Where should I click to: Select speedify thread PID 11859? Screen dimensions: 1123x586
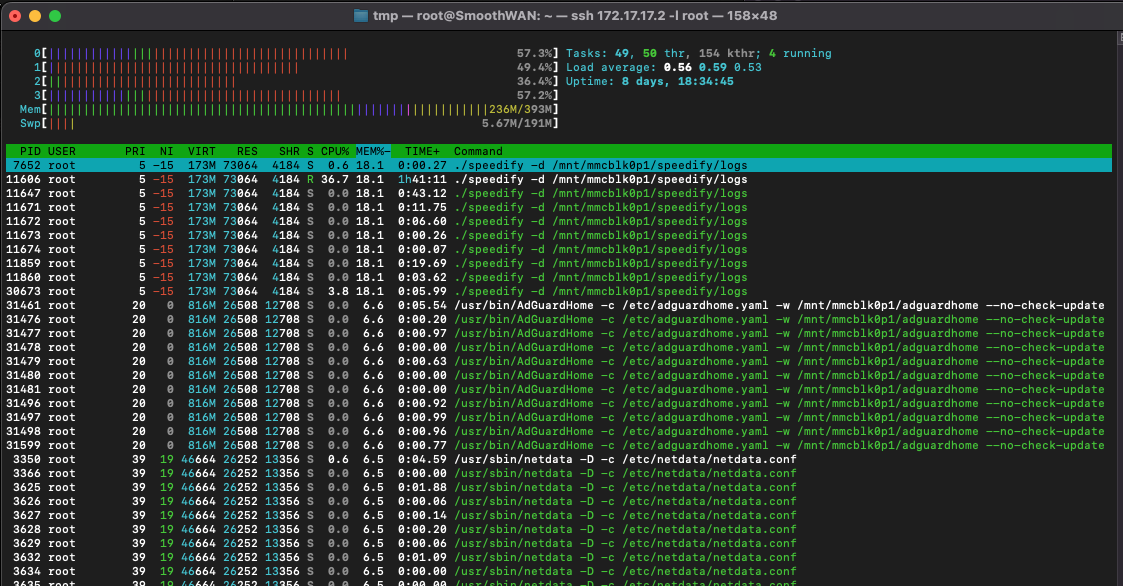pos(559,263)
